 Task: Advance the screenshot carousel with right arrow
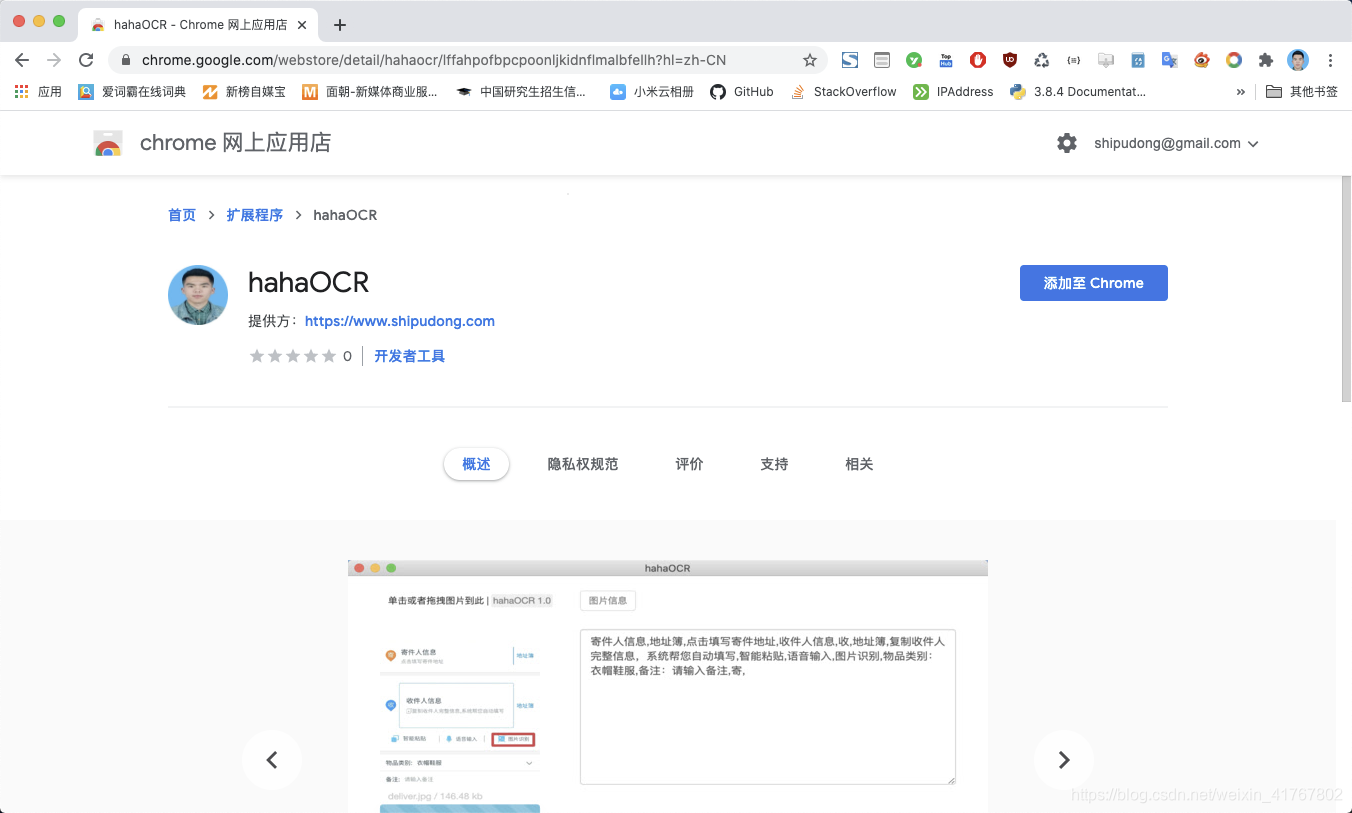click(1064, 760)
